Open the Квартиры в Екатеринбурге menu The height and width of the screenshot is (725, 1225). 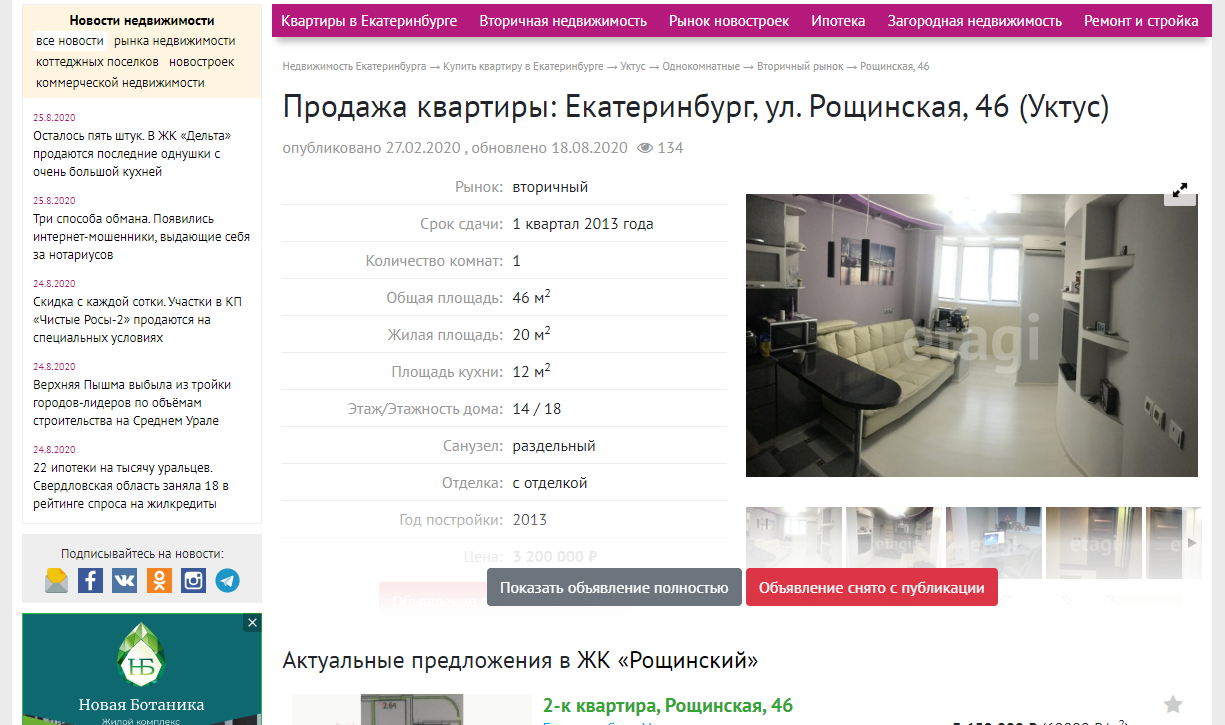tap(369, 21)
